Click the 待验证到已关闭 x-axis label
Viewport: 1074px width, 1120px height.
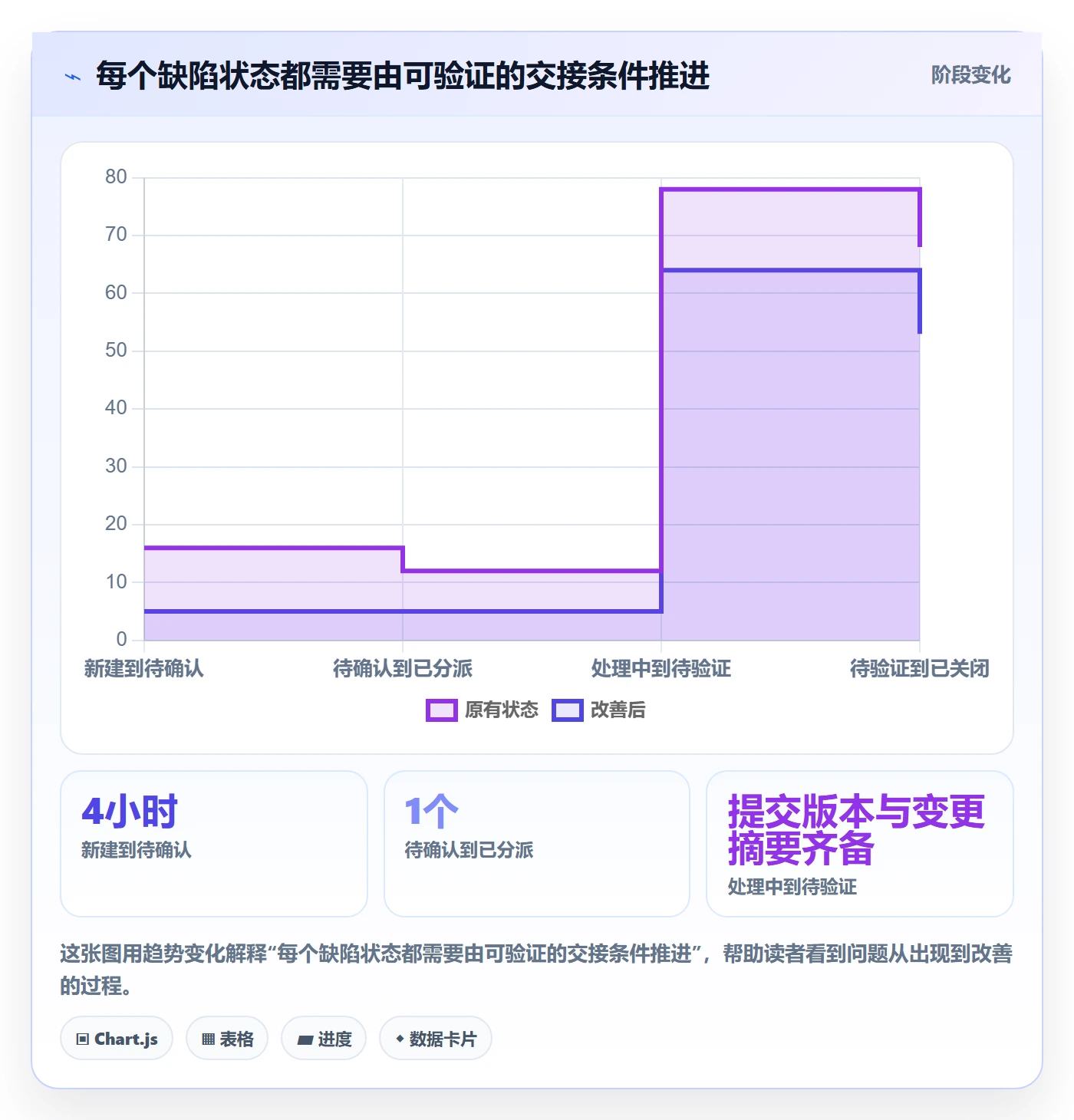pyautogui.click(x=920, y=669)
